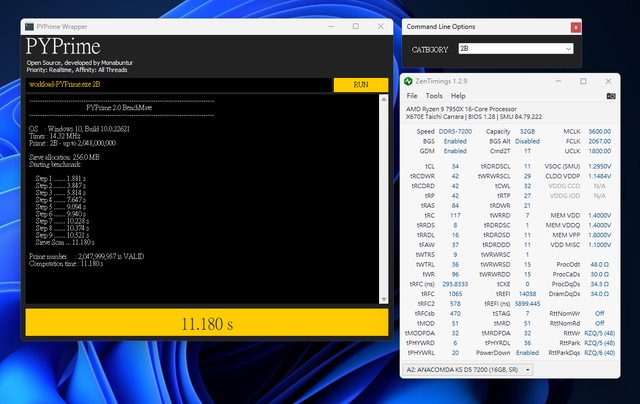Click the ZenTimings app logo icon
The height and width of the screenshot is (404, 640).
pyautogui.click(x=410, y=79)
